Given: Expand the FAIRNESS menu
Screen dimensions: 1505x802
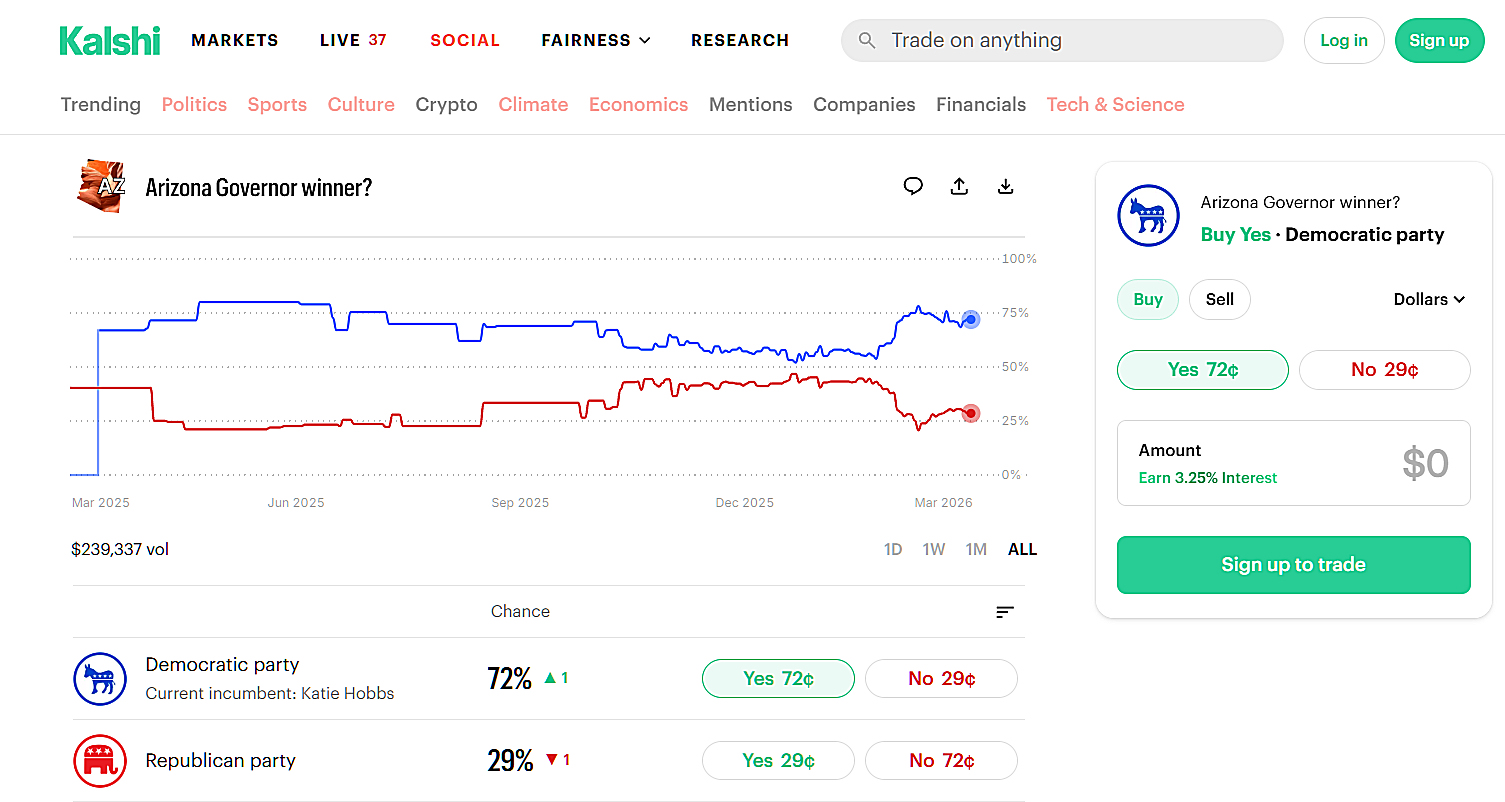Looking at the screenshot, I should [x=595, y=40].
